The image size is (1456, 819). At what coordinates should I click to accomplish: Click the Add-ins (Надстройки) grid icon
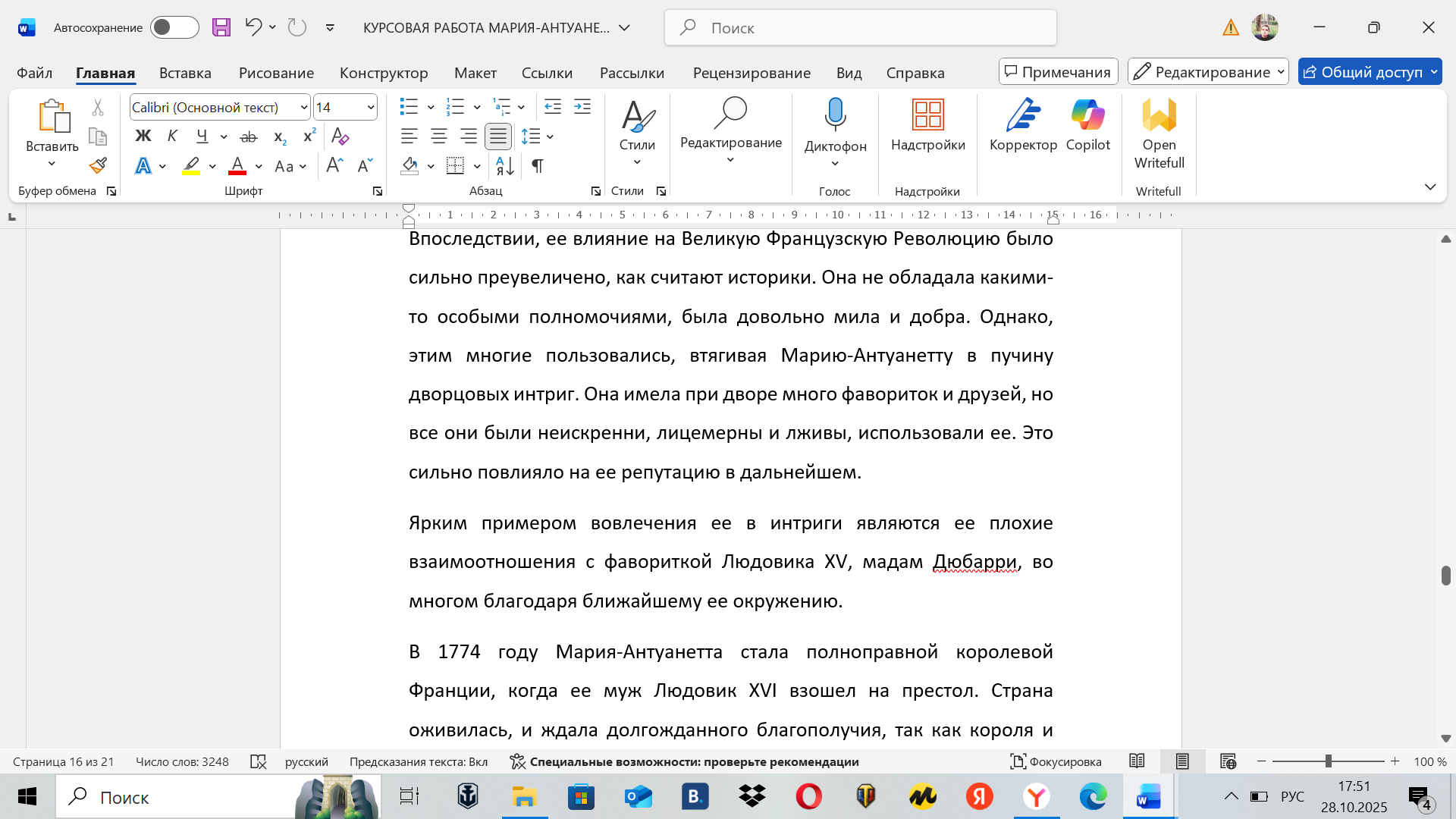coord(927,115)
